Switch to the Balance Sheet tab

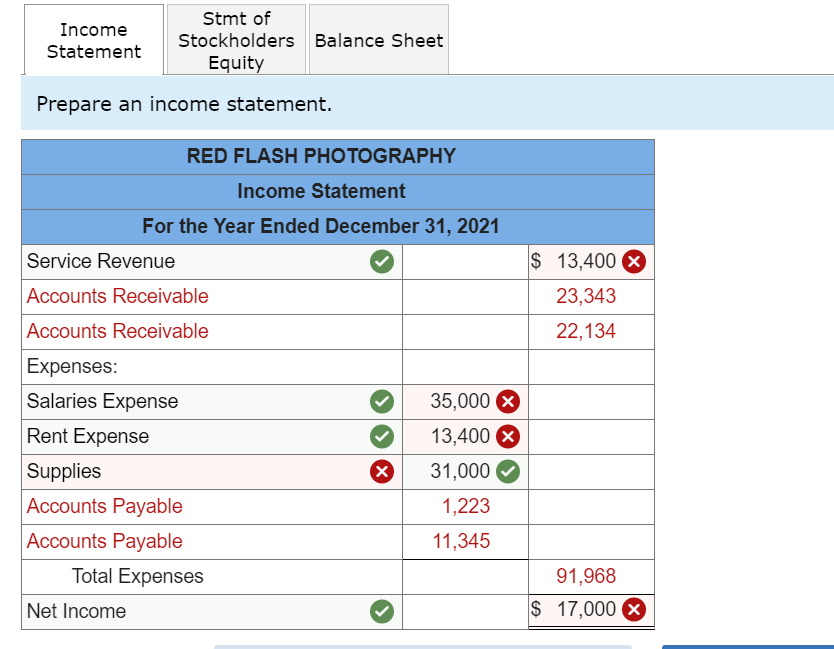coord(378,40)
